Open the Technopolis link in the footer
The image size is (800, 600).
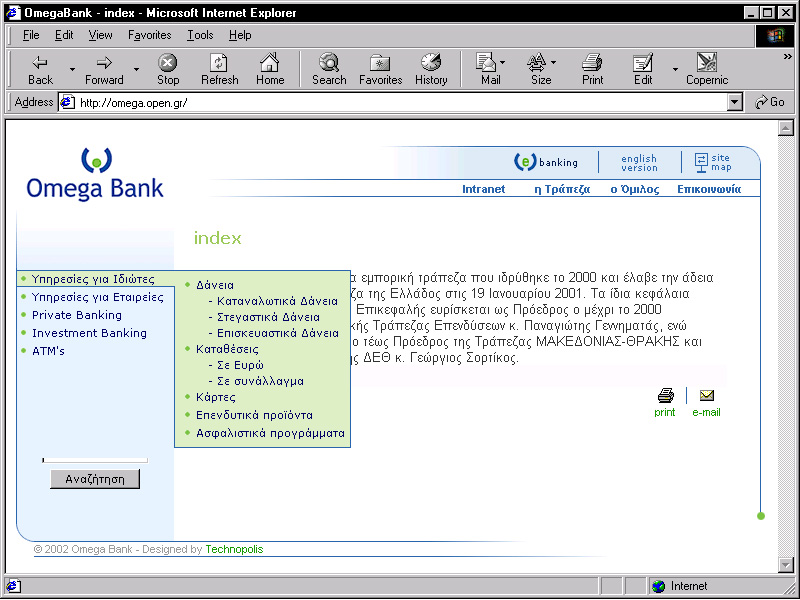click(234, 549)
